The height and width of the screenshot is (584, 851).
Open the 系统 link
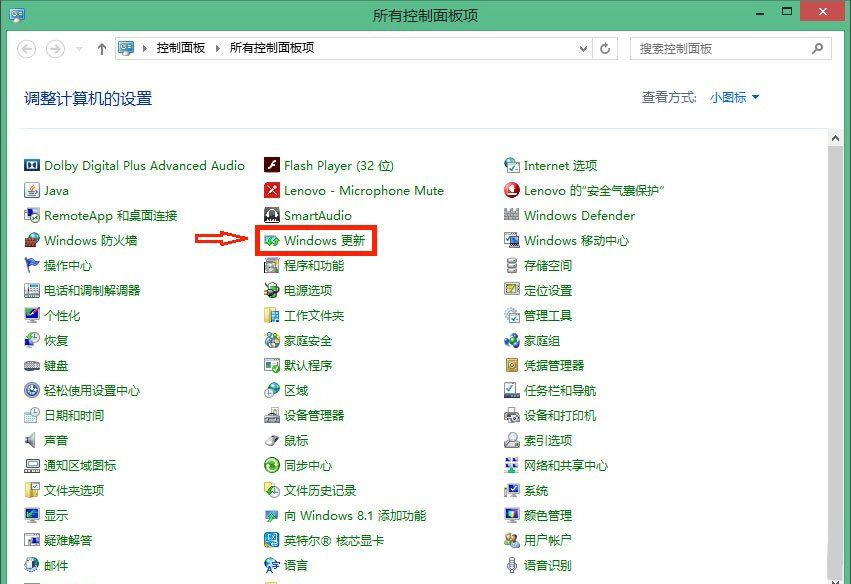point(536,491)
